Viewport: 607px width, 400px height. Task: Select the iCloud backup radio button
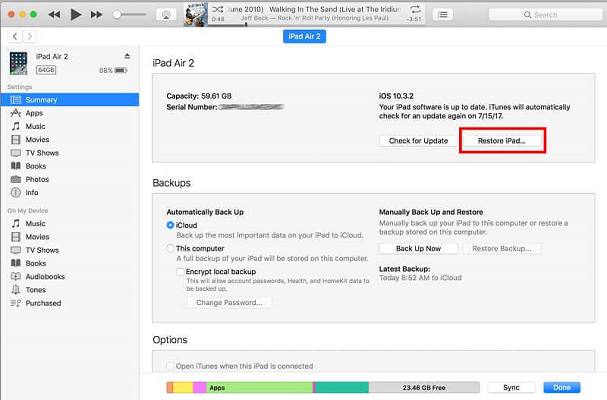pos(170,226)
